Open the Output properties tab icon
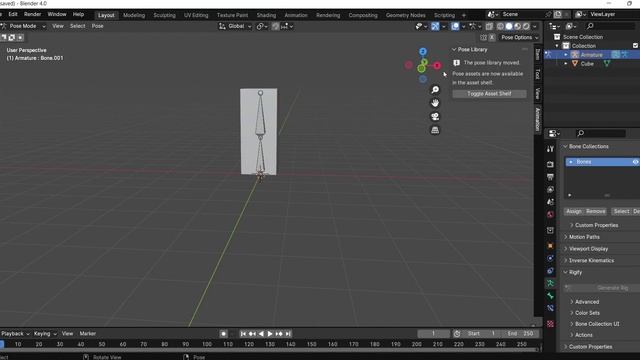 550,177
